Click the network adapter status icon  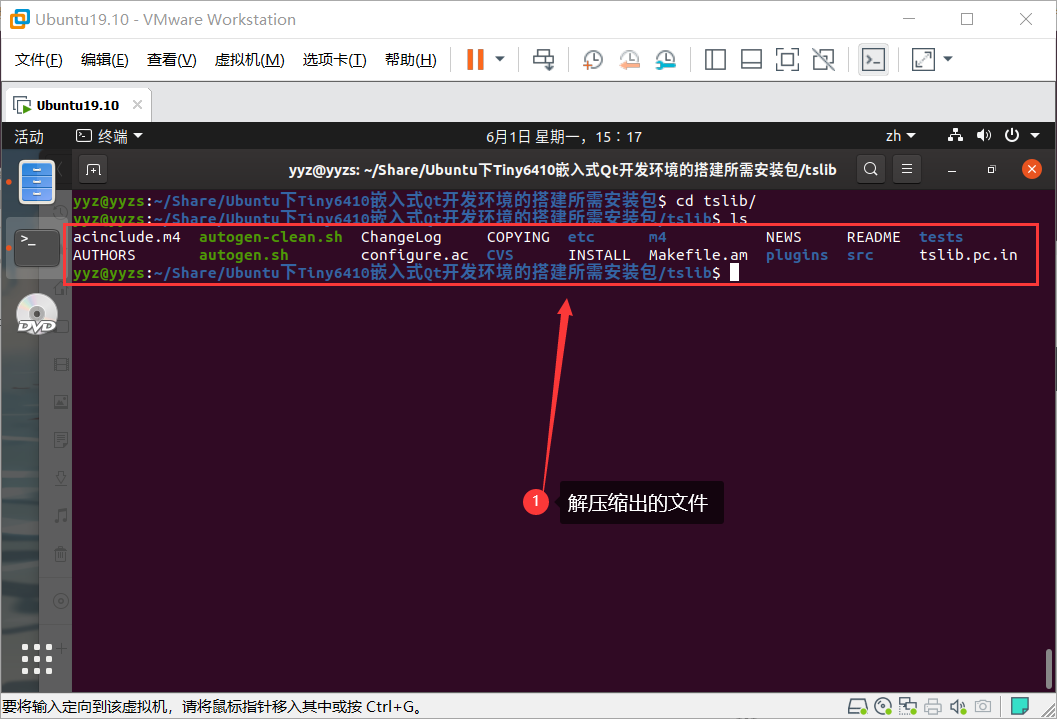click(x=908, y=706)
